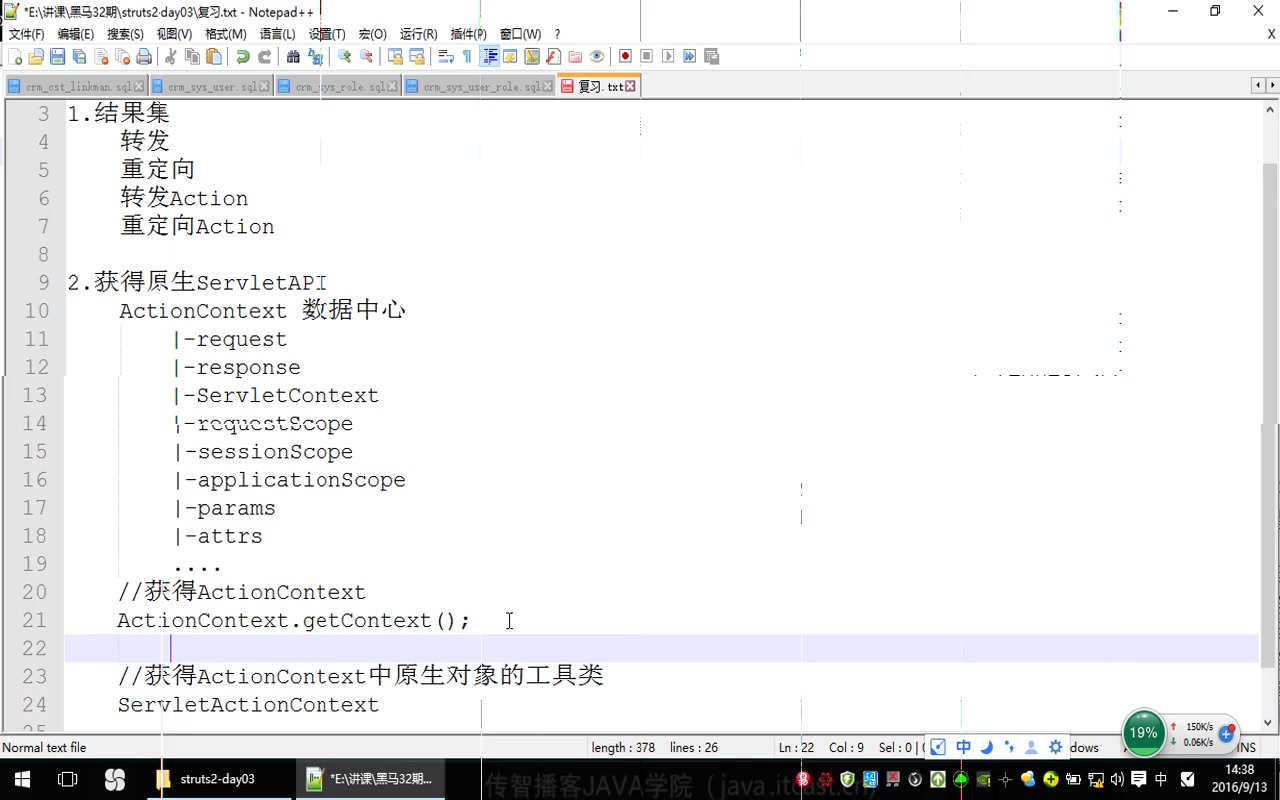Start macro recording with red dot
This screenshot has height=800, width=1280.
[x=625, y=57]
